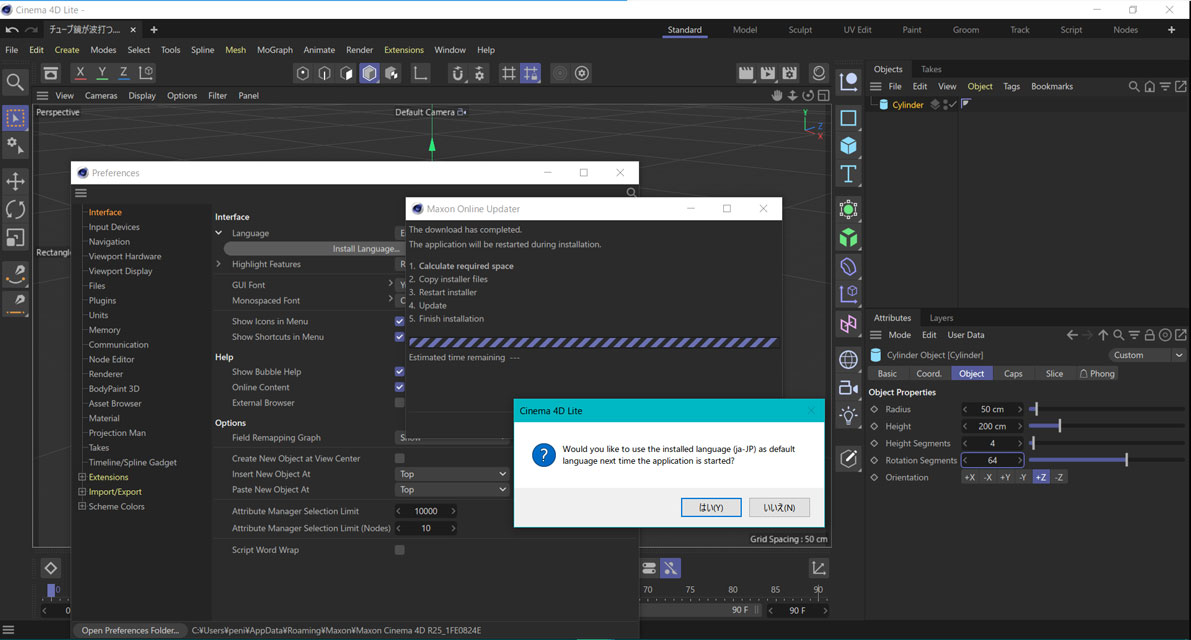The width and height of the screenshot is (1191, 640).
Task: Click the Cylinder's Phong tag icon
Action: click(966, 104)
